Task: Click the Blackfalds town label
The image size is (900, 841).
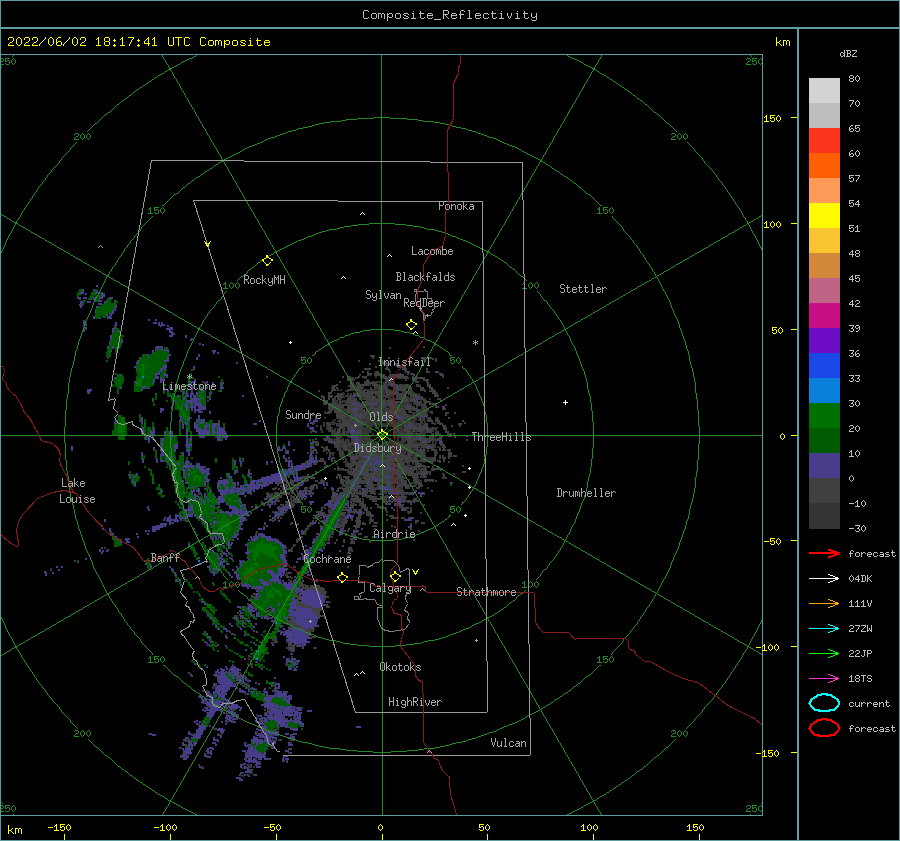Action: 425,277
